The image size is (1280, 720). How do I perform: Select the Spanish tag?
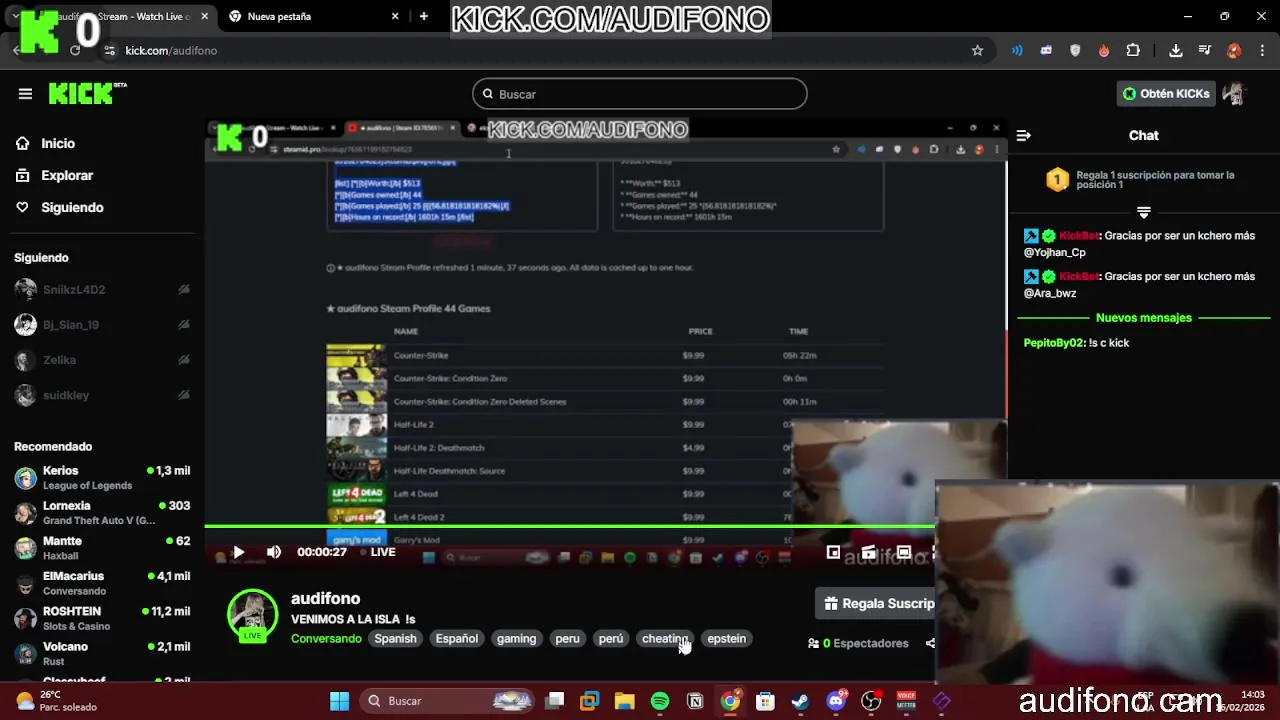[395, 638]
